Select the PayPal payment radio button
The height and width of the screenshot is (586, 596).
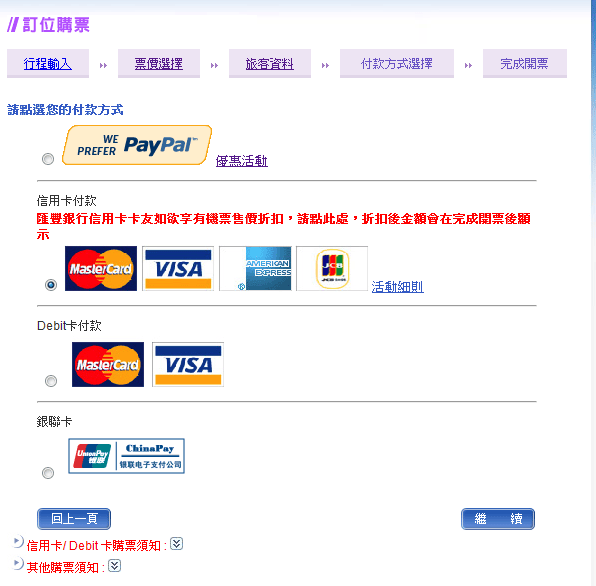click(48, 159)
